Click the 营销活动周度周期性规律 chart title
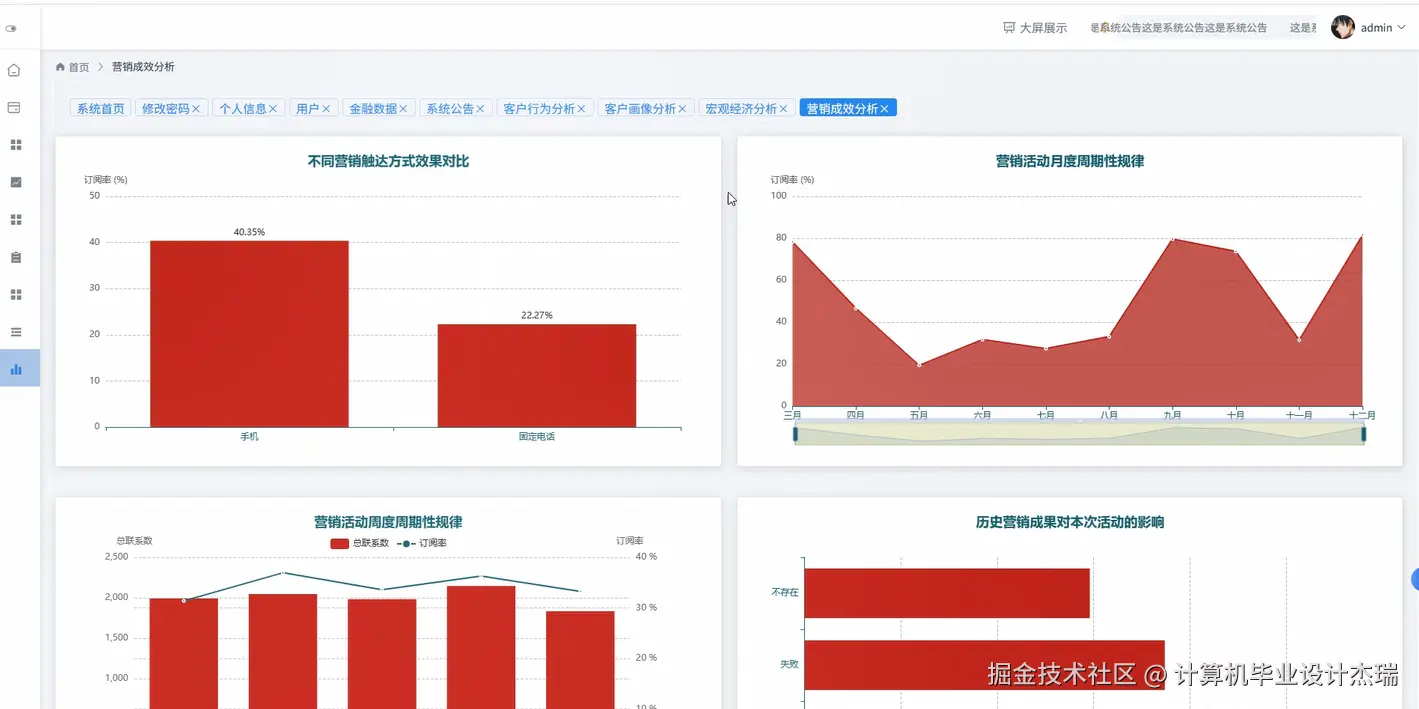Screen dimensions: 1419x709 388,522
